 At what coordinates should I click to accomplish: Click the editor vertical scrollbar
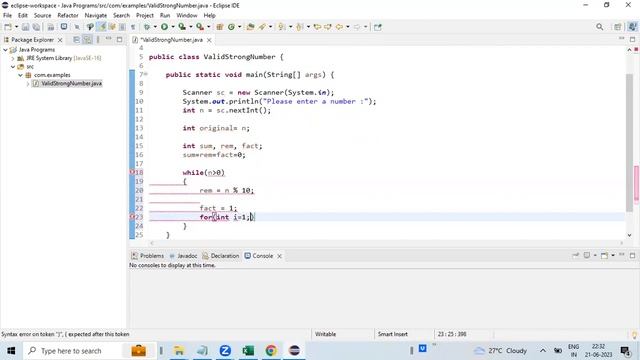click(629, 143)
